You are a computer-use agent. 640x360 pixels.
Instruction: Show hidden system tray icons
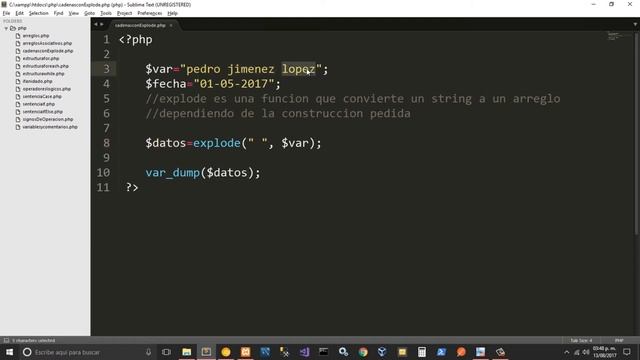click(x=567, y=352)
